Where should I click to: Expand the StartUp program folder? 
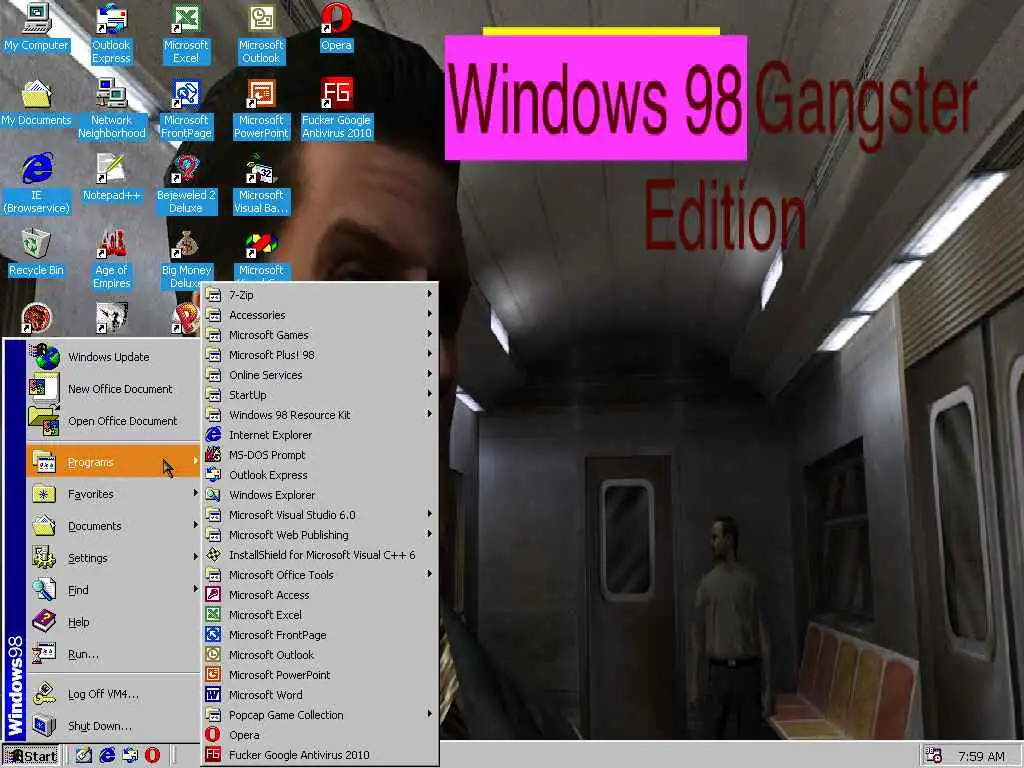(320, 394)
